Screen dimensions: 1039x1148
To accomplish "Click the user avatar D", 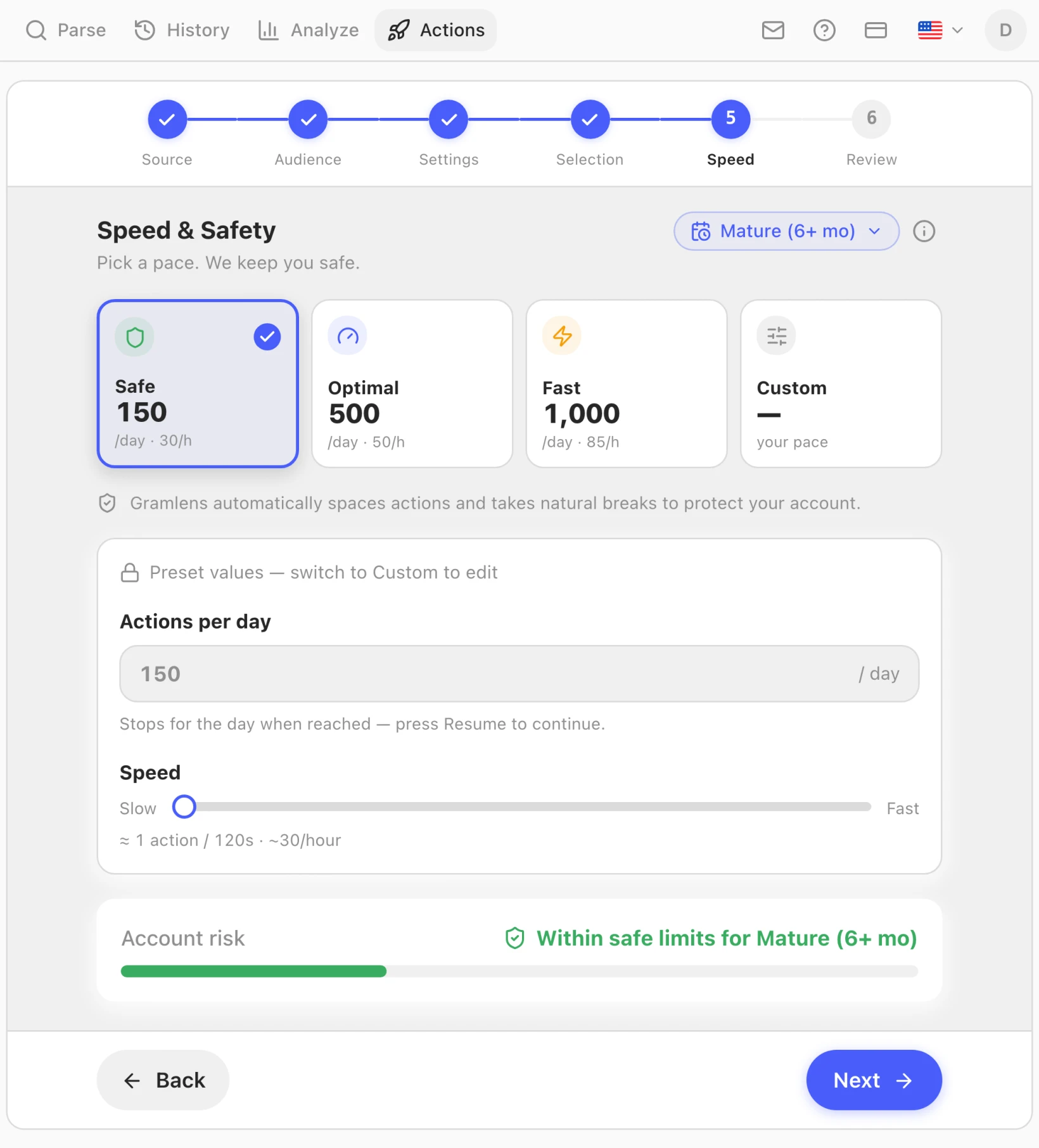I will (1005, 30).
